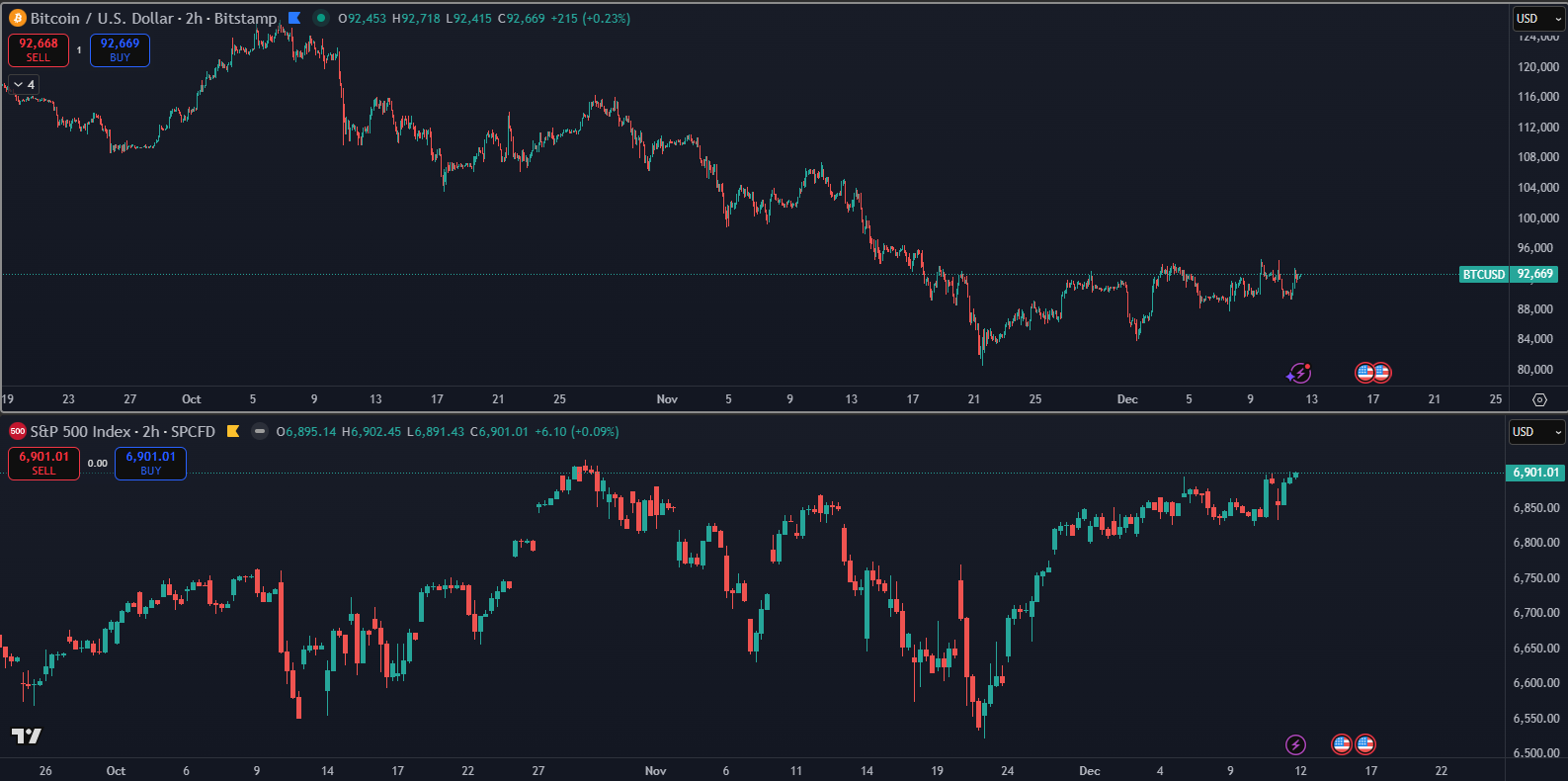Open chart settings hexagon gear icon
This screenshot has width=1568, height=781.
pyautogui.click(x=1539, y=399)
